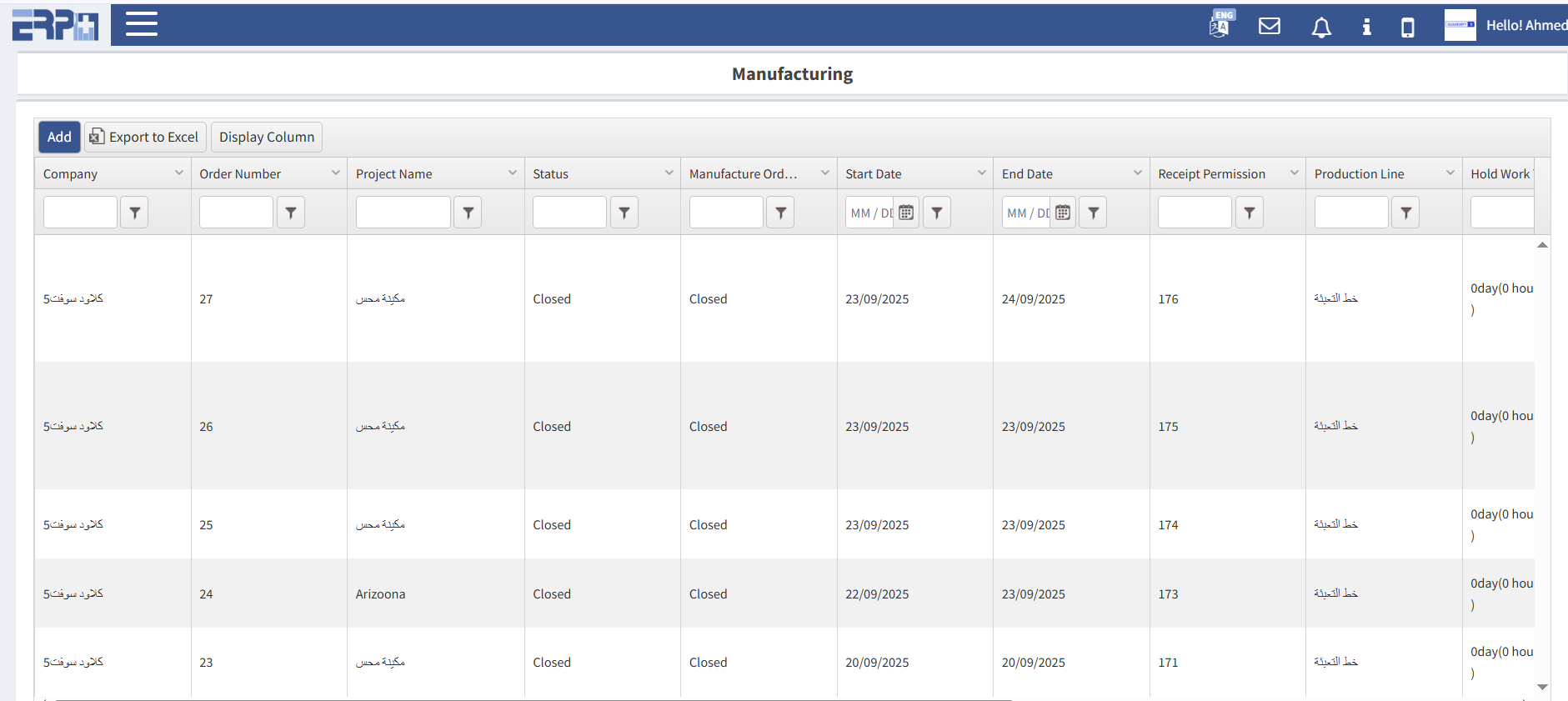Click the Status column filter funnel
The width and height of the screenshot is (1568, 701).
(x=624, y=213)
